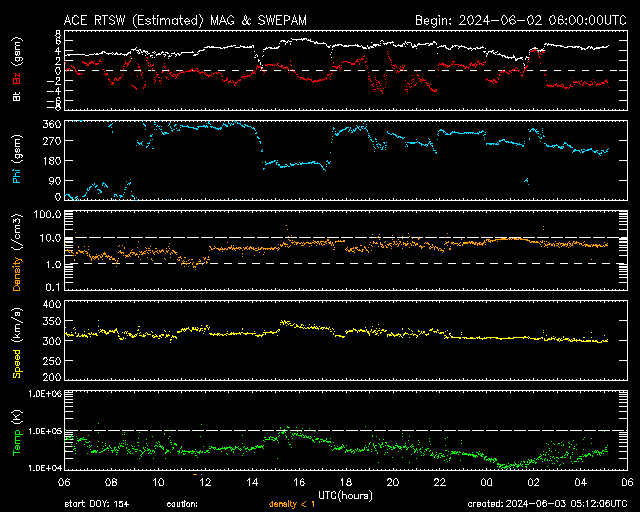Click the '0.1' tick on the Density axis

click(53, 287)
